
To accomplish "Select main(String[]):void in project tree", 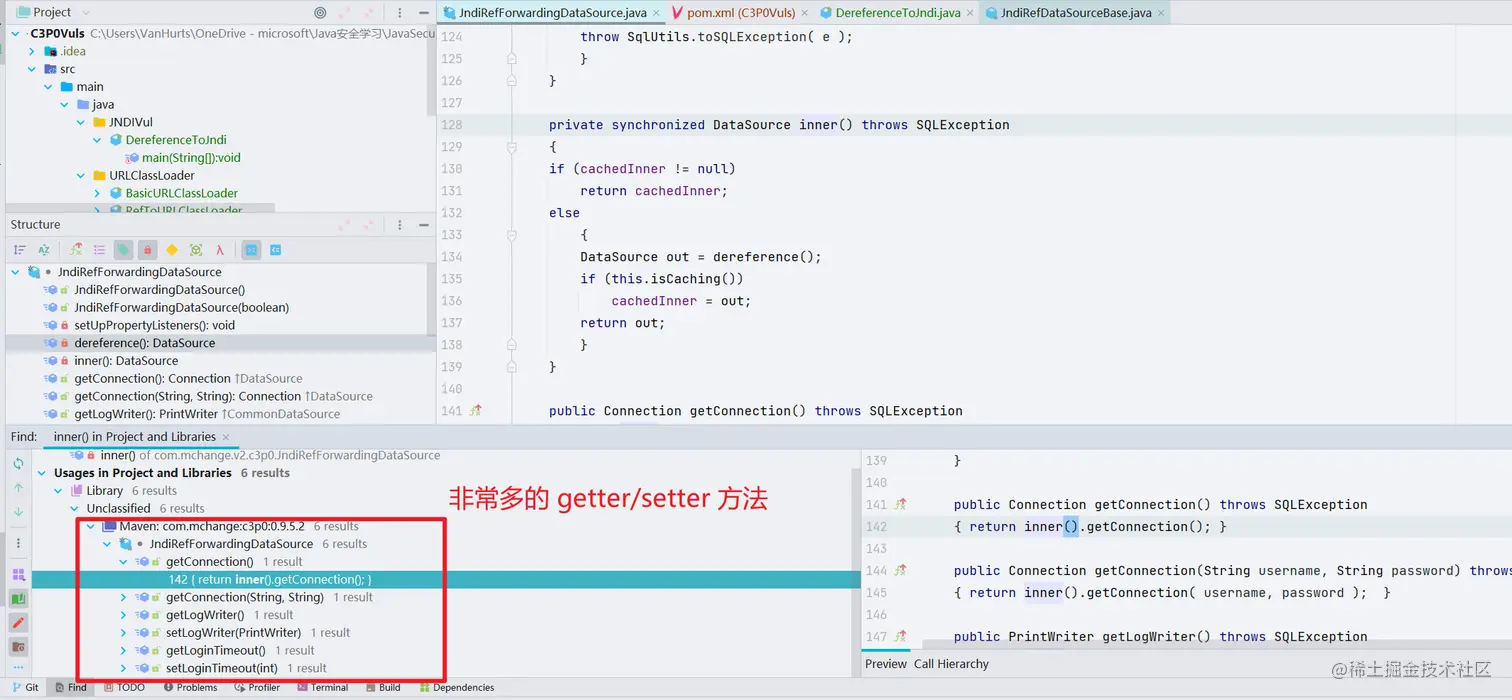I will coord(191,158).
